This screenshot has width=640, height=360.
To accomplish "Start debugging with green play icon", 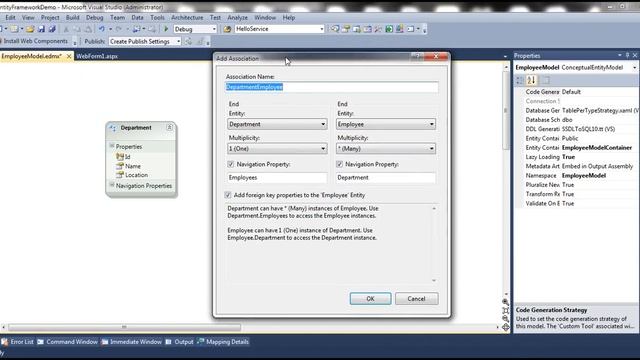I will pos(166,29).
